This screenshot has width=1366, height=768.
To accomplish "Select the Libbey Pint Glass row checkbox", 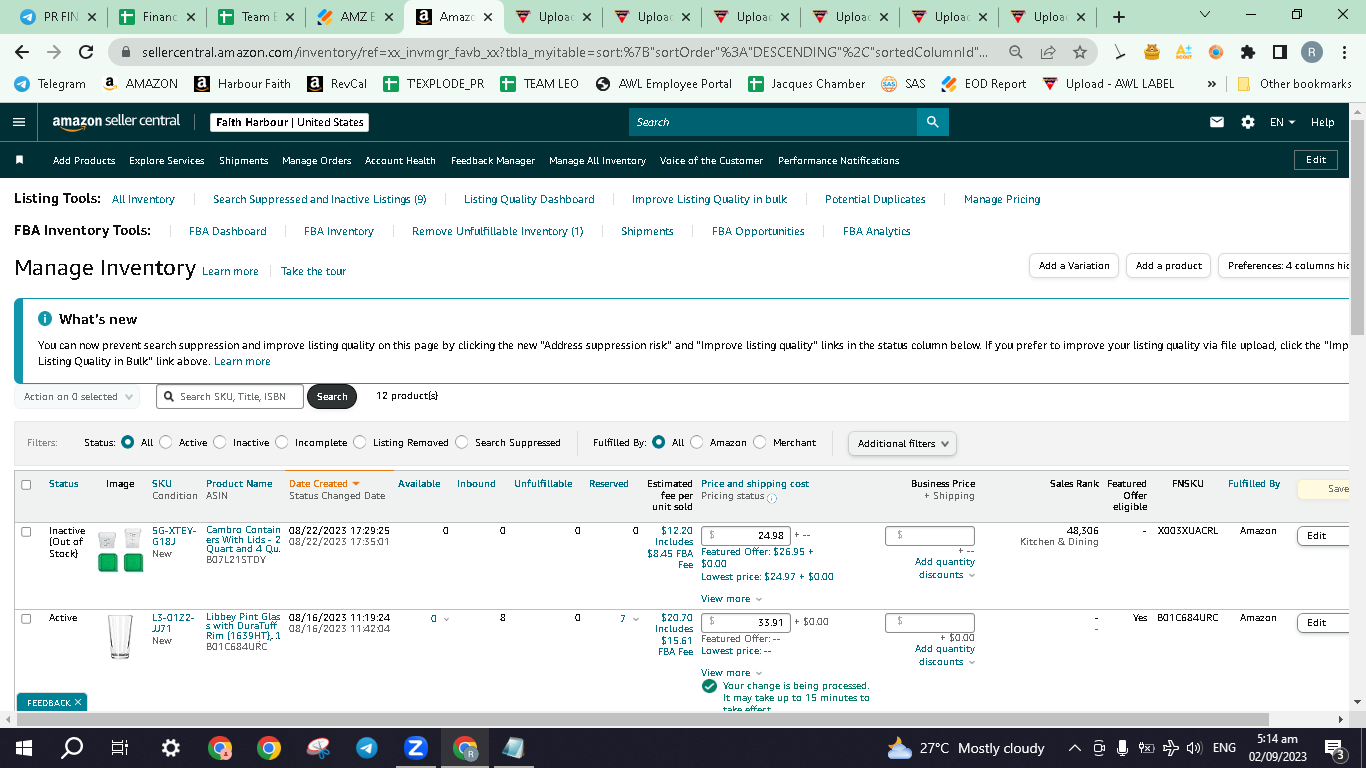I will click(26, 619).
